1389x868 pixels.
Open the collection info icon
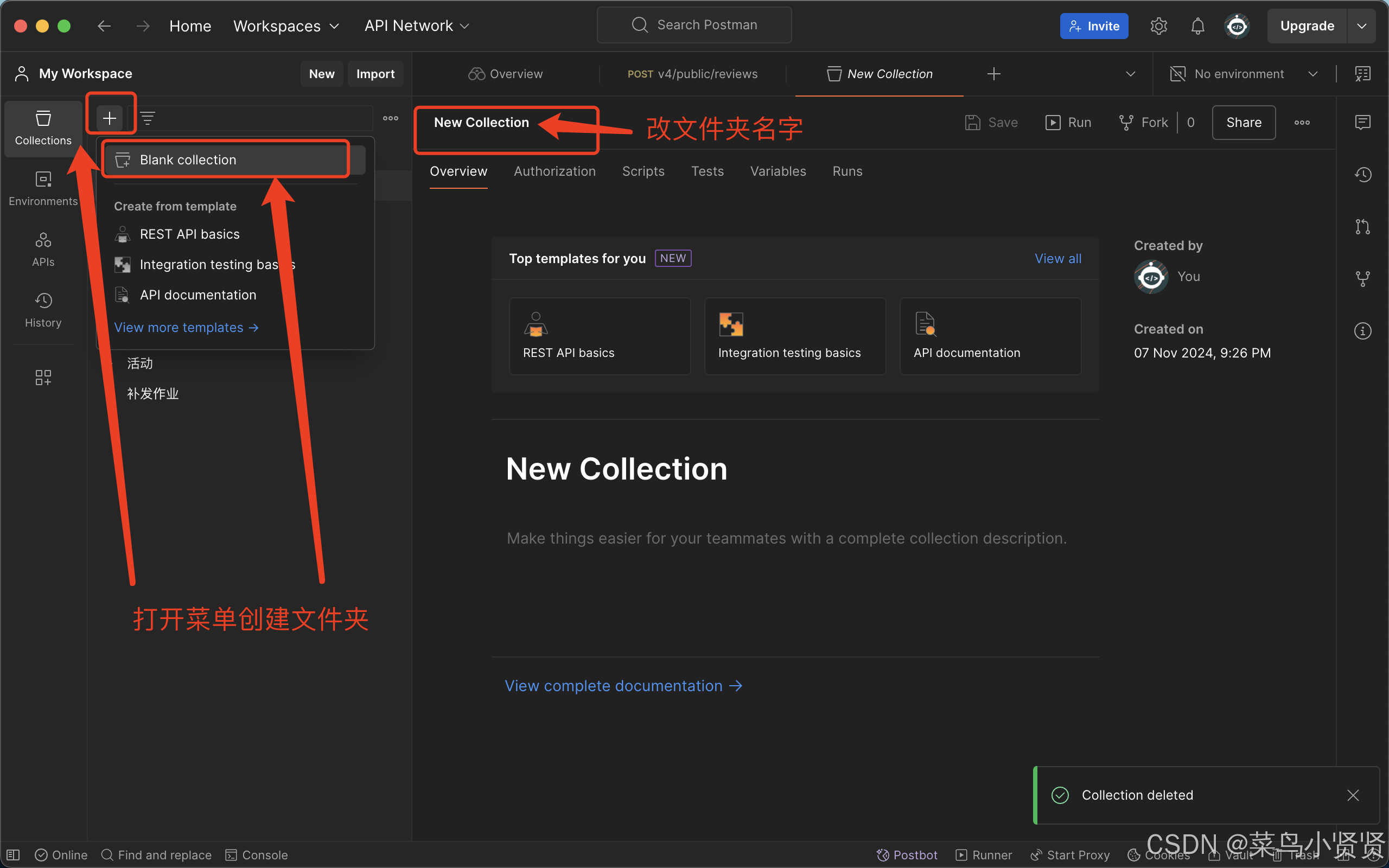coord(1362,331)
